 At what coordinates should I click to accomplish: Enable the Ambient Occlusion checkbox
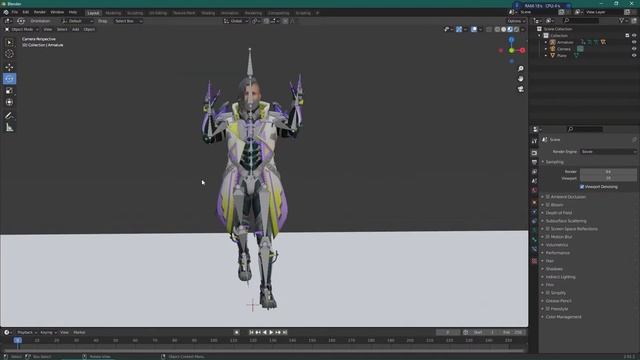coord(548,197)
